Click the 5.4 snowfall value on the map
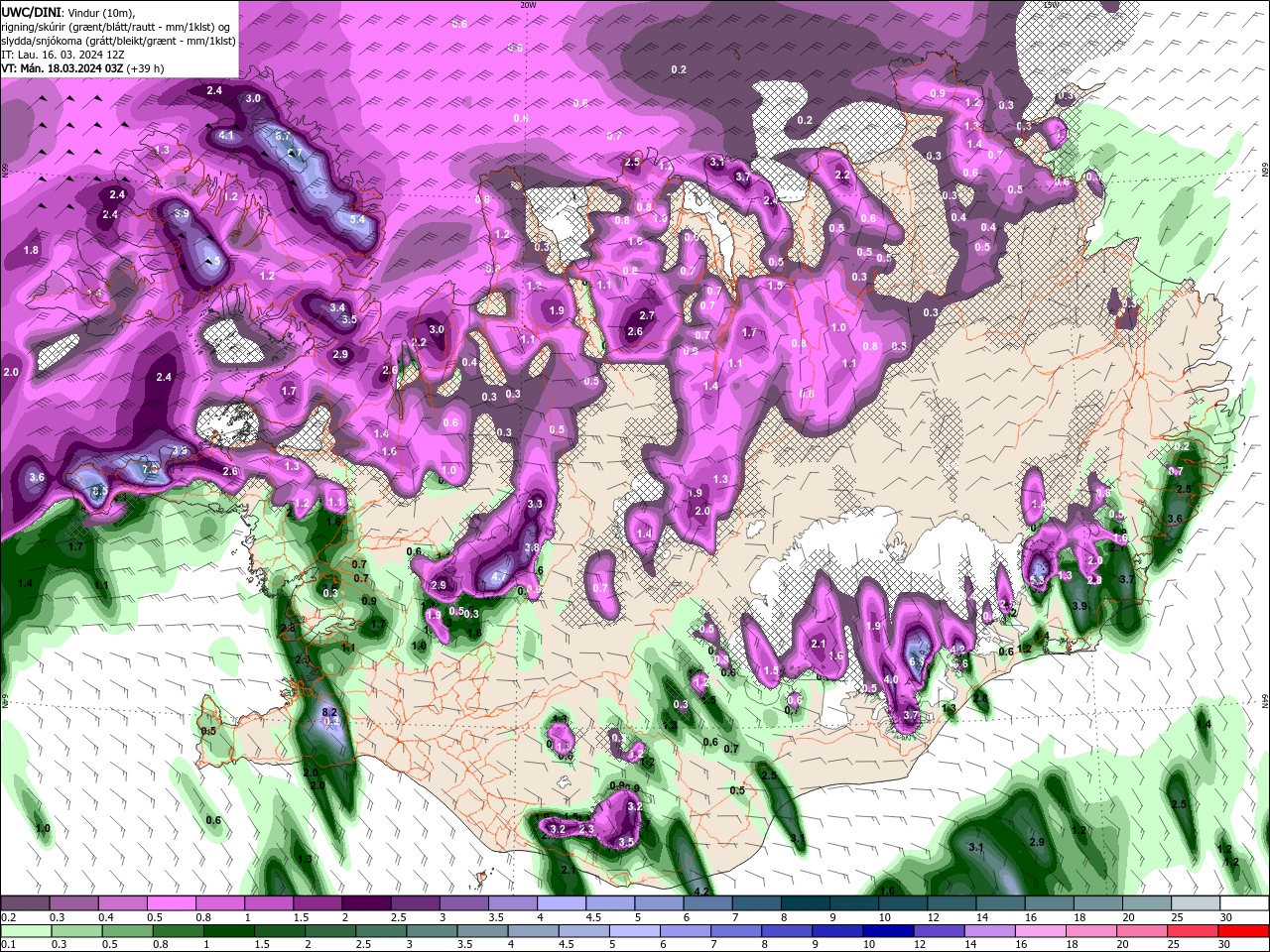This screenshot has height=952, width=1270. click(x=358, y=218)
